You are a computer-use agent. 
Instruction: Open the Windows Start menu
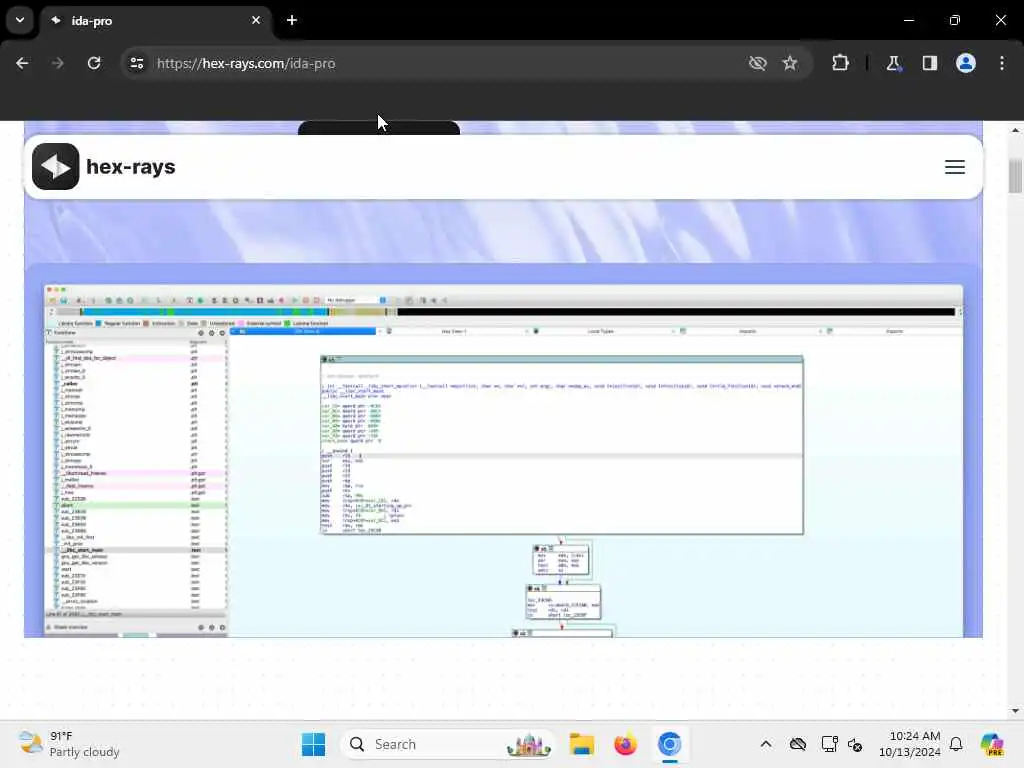coord(313,744)
